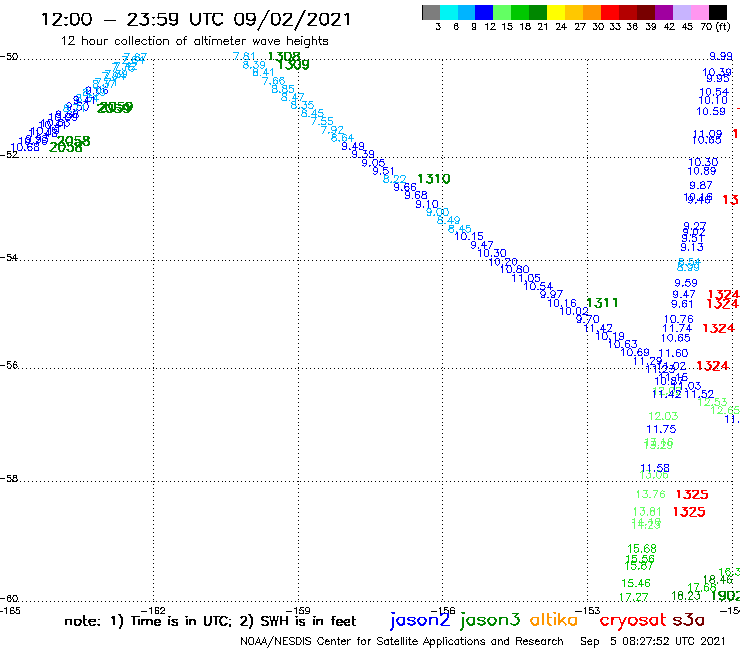The width and height of the screenshot is (740, 650).
Task: Click the wave height value '11.05'
Action: pos(526,278)
